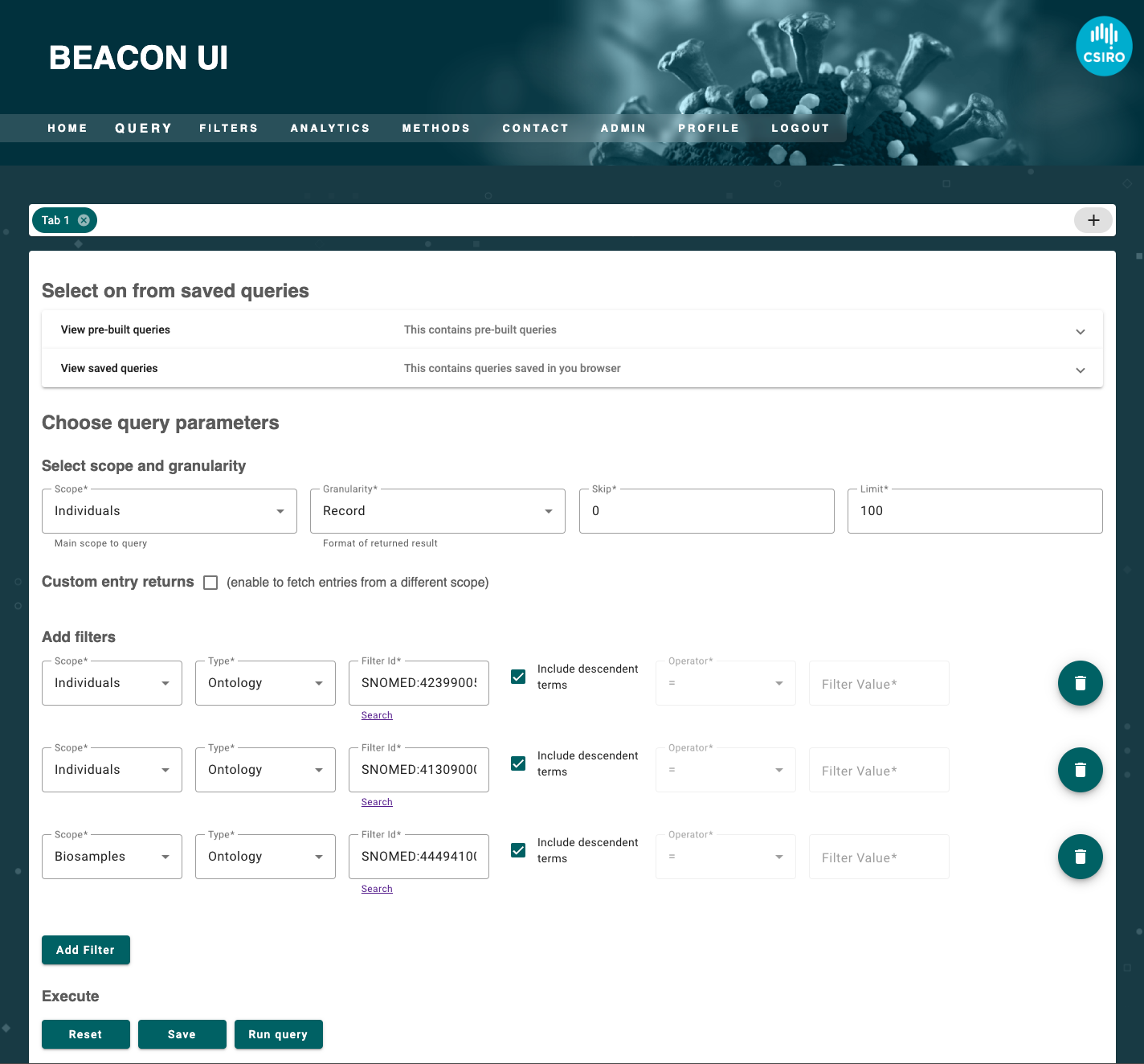Open the main Scope dropdown above Main scope to query
The height and width of the screenshot is (1064, 1144).
click(x=169, y=511)
